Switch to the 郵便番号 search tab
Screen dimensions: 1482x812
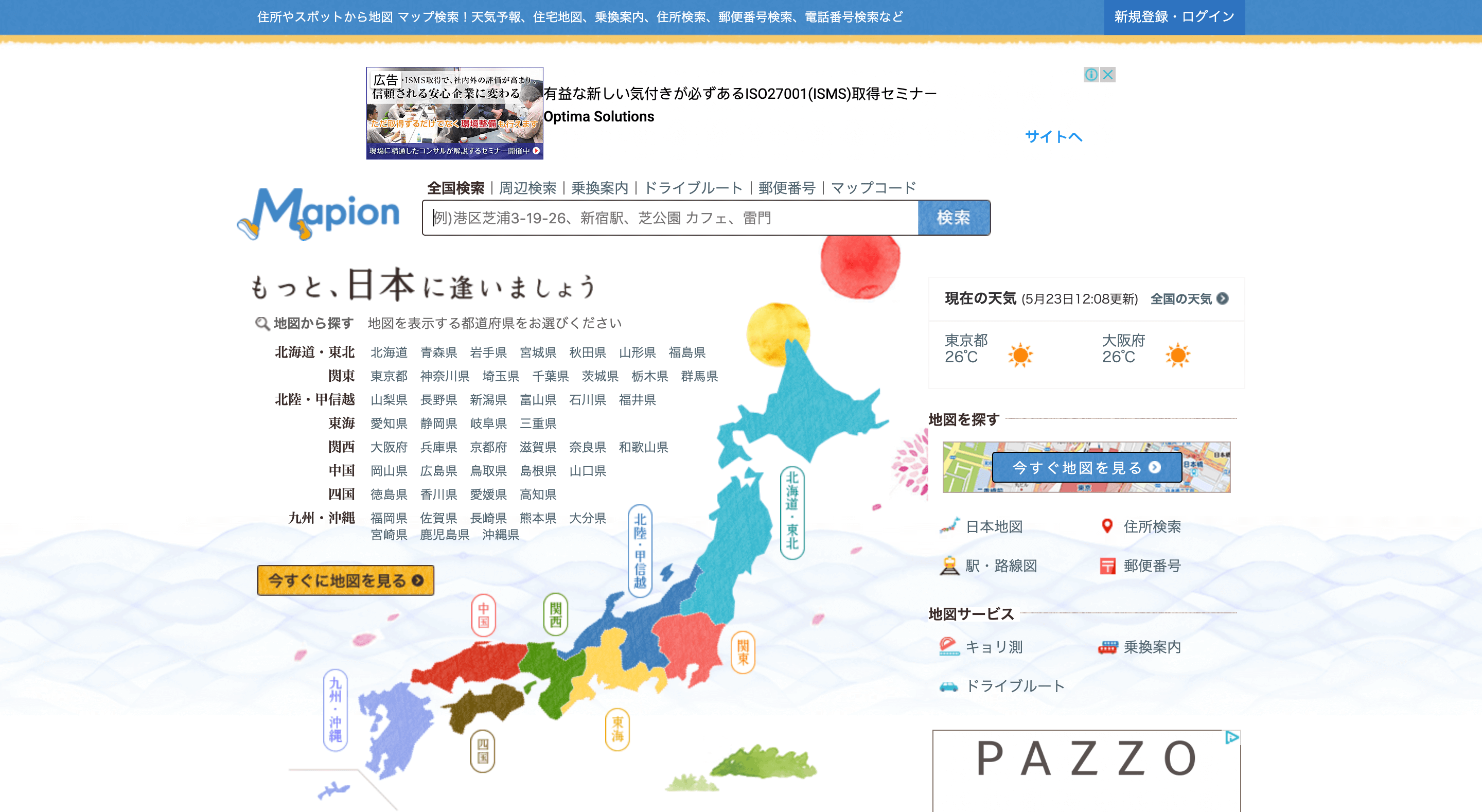[787, 188]
